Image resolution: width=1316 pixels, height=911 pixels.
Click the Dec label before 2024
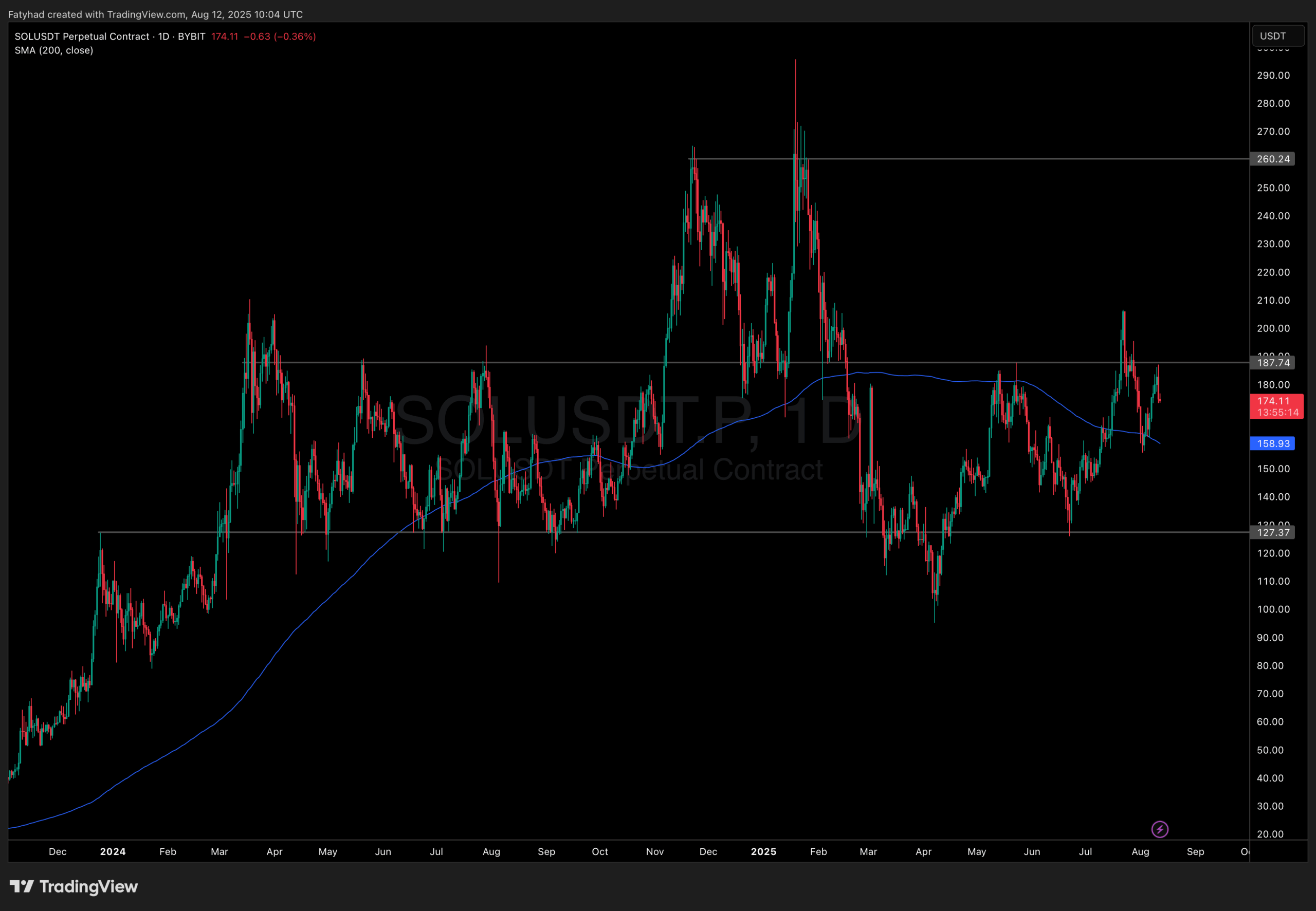click(58, 851)
